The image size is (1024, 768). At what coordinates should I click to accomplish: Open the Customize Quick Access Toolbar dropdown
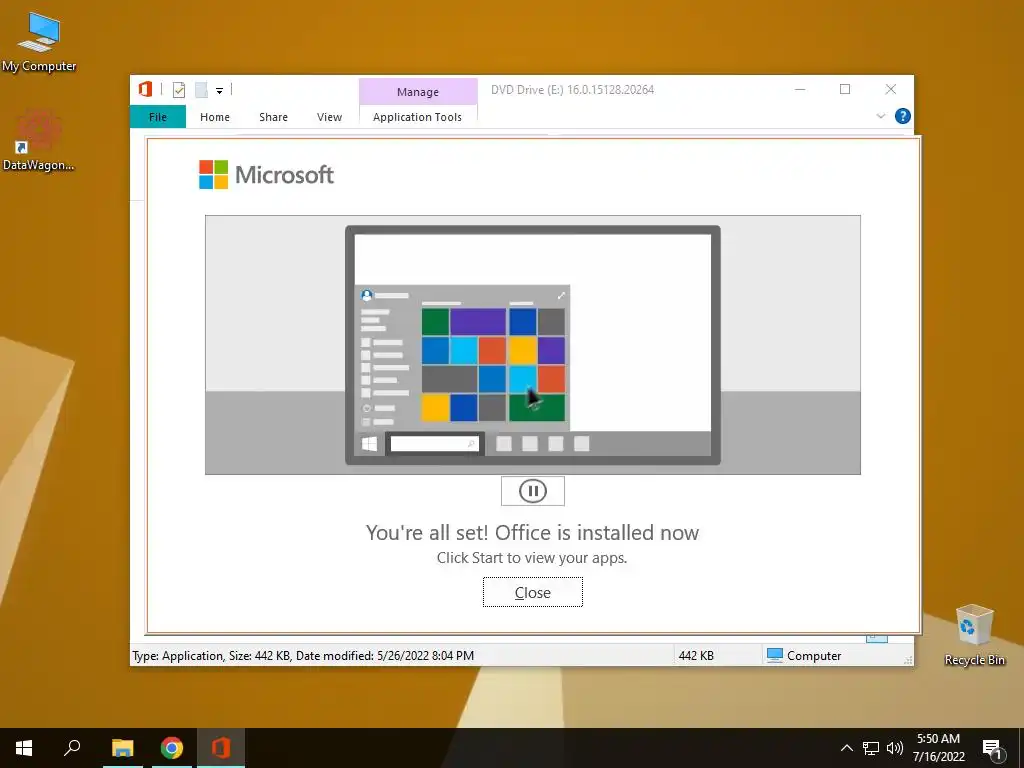coord(219,91)
